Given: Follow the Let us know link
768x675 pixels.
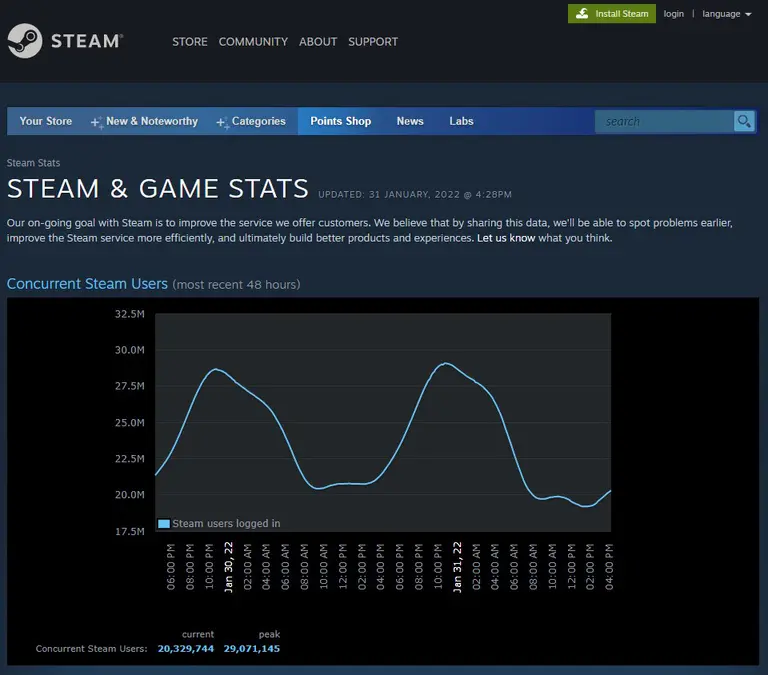Looking at the screenshot, I should tap(506, 238).
